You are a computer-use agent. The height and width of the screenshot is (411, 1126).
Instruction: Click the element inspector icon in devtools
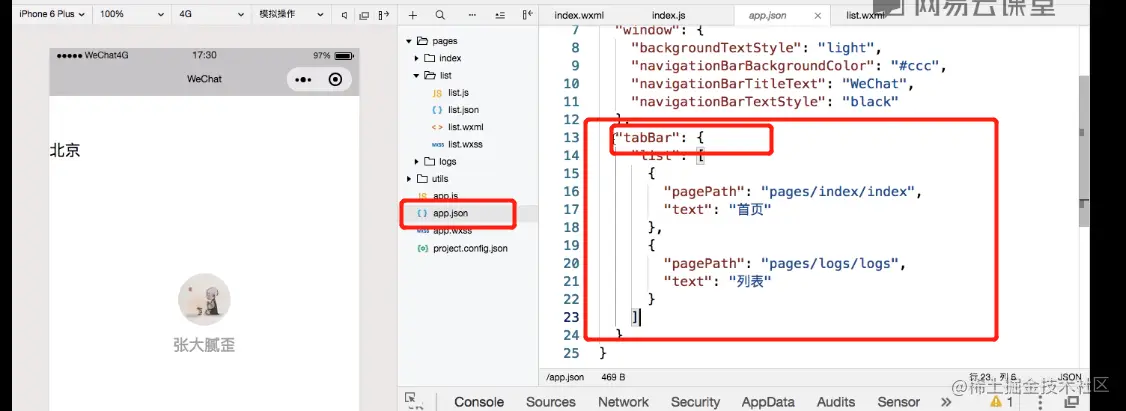411,399
